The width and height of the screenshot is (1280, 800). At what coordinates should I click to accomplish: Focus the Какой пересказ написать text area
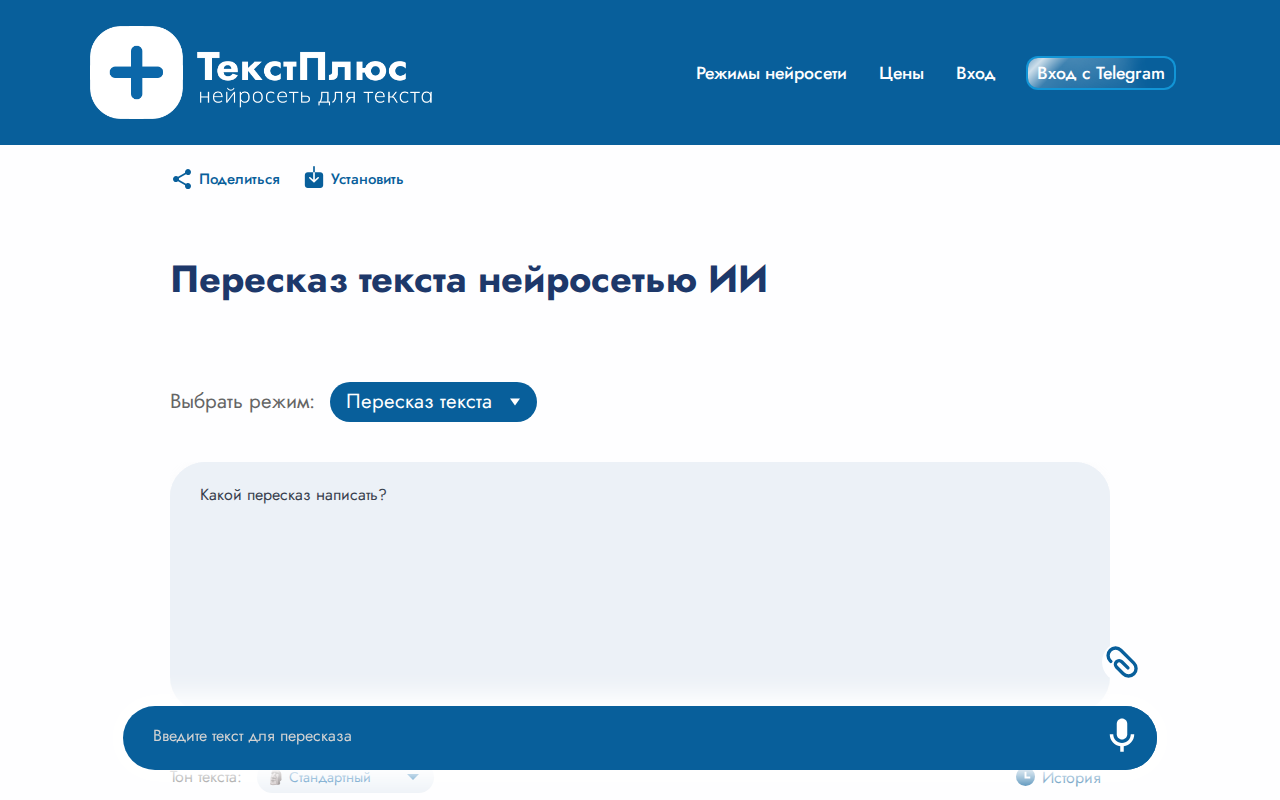[x=640, y=582]
